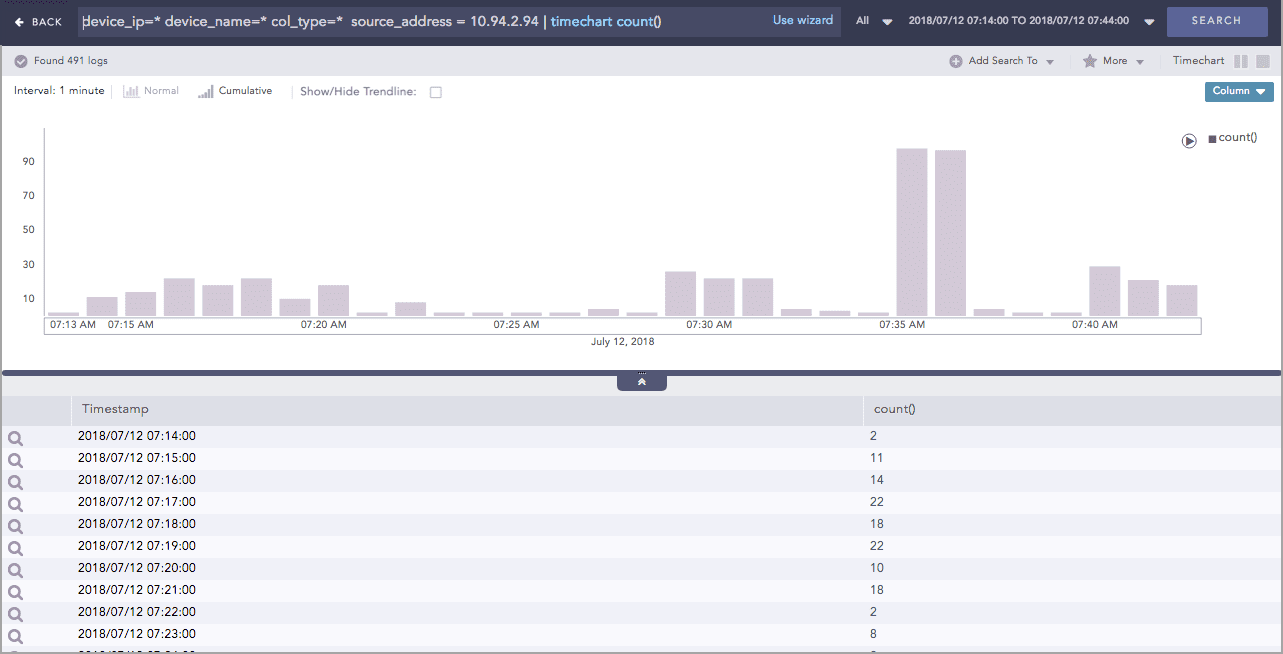Open the Column chart type dropdown

point(1238,91)
